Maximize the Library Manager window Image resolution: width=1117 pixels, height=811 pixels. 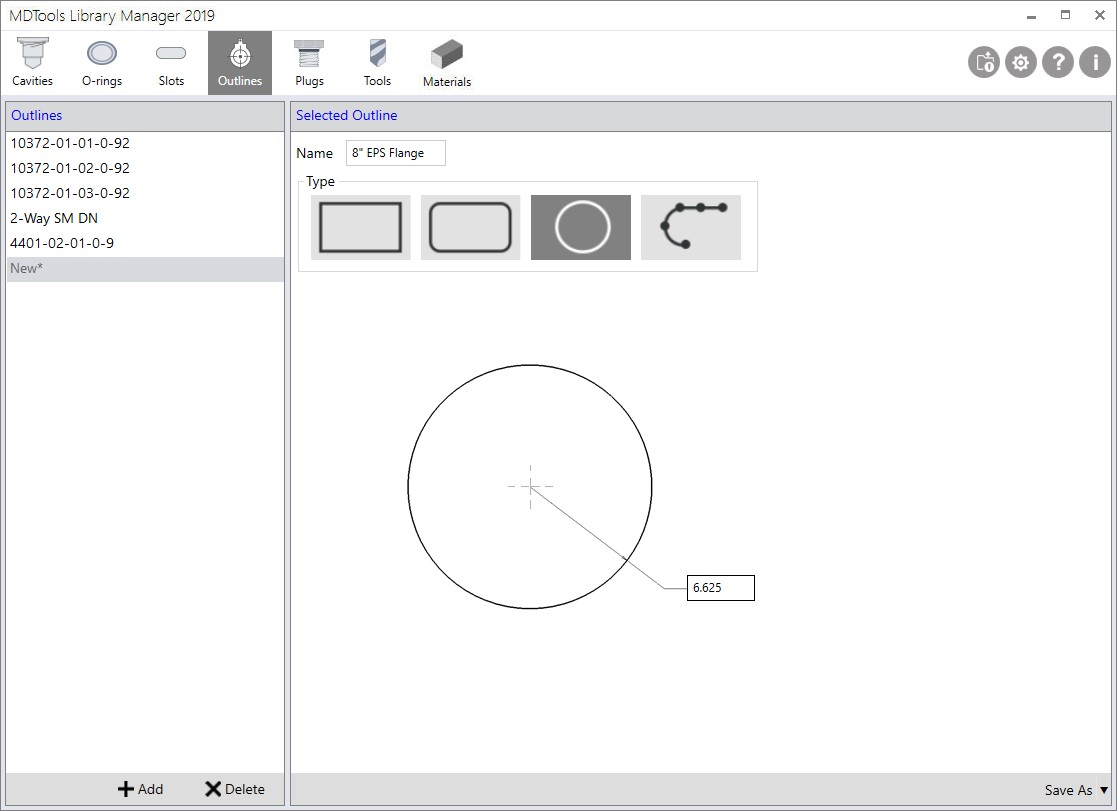pos(1065,16)
